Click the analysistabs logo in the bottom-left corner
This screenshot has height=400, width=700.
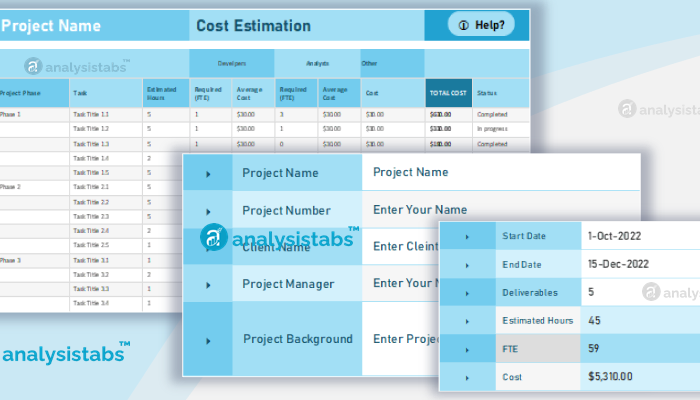pos(66,353)
